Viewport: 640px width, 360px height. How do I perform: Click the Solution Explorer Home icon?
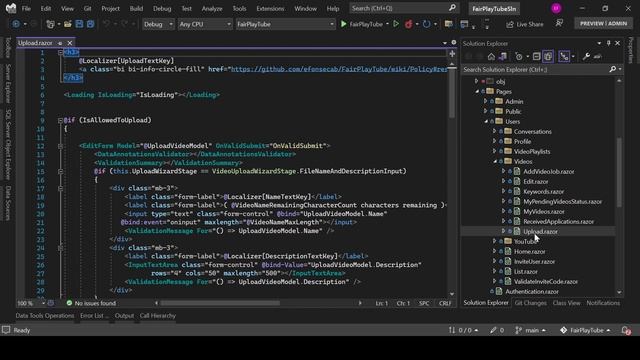491,56
